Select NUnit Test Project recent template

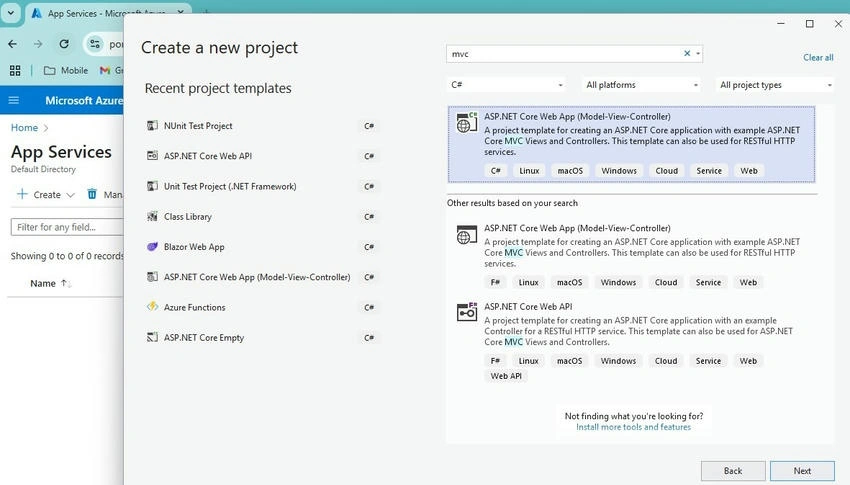[x=262, y=126]
